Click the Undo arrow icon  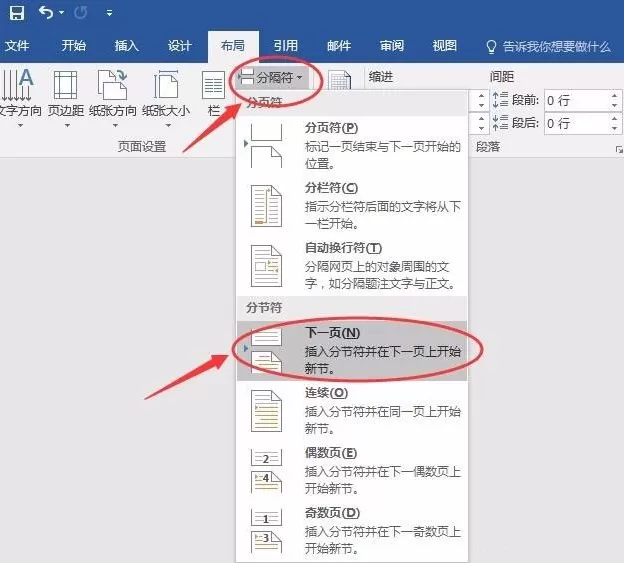46,13
